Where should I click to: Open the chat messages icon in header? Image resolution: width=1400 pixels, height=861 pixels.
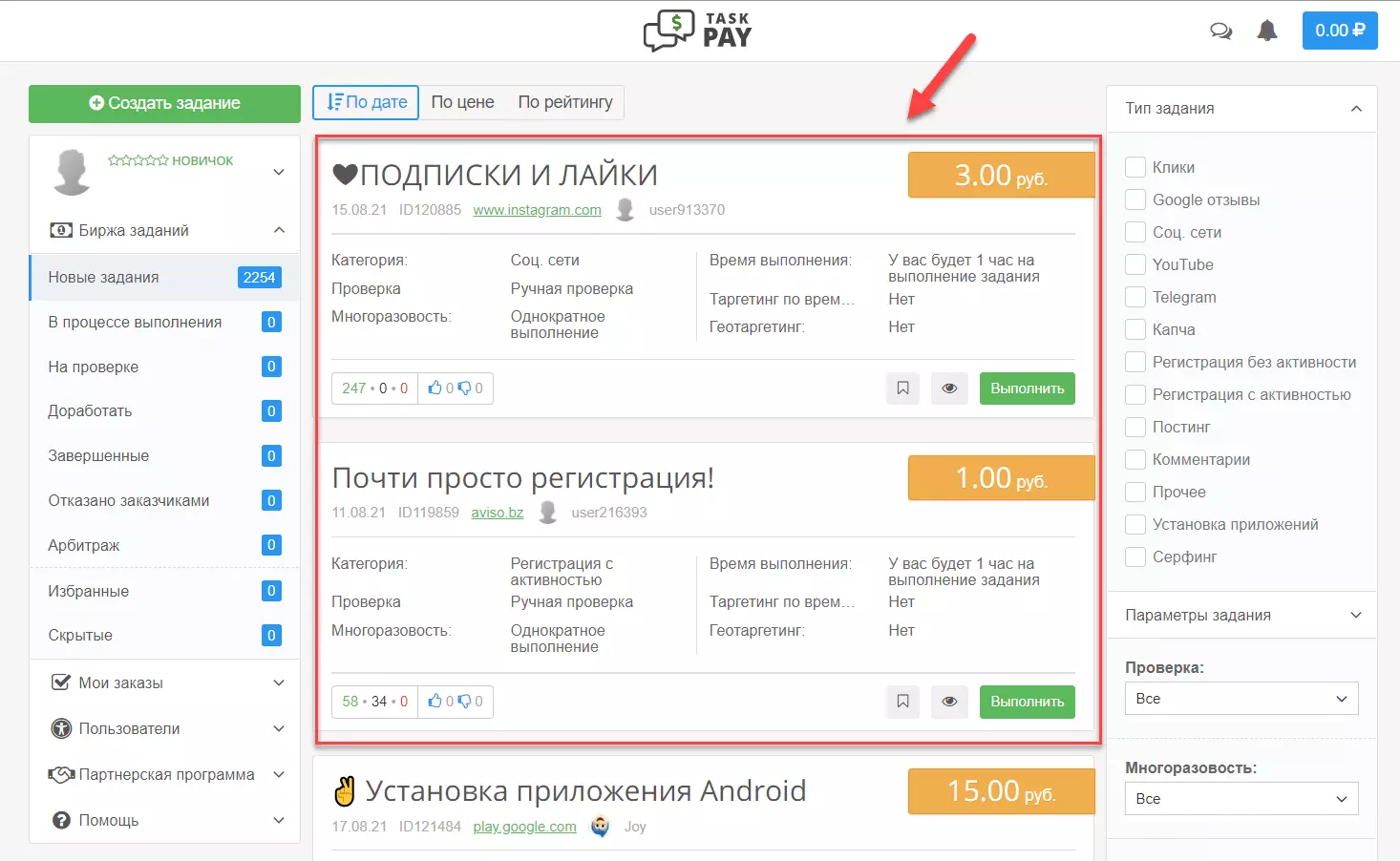(1220, 31)
